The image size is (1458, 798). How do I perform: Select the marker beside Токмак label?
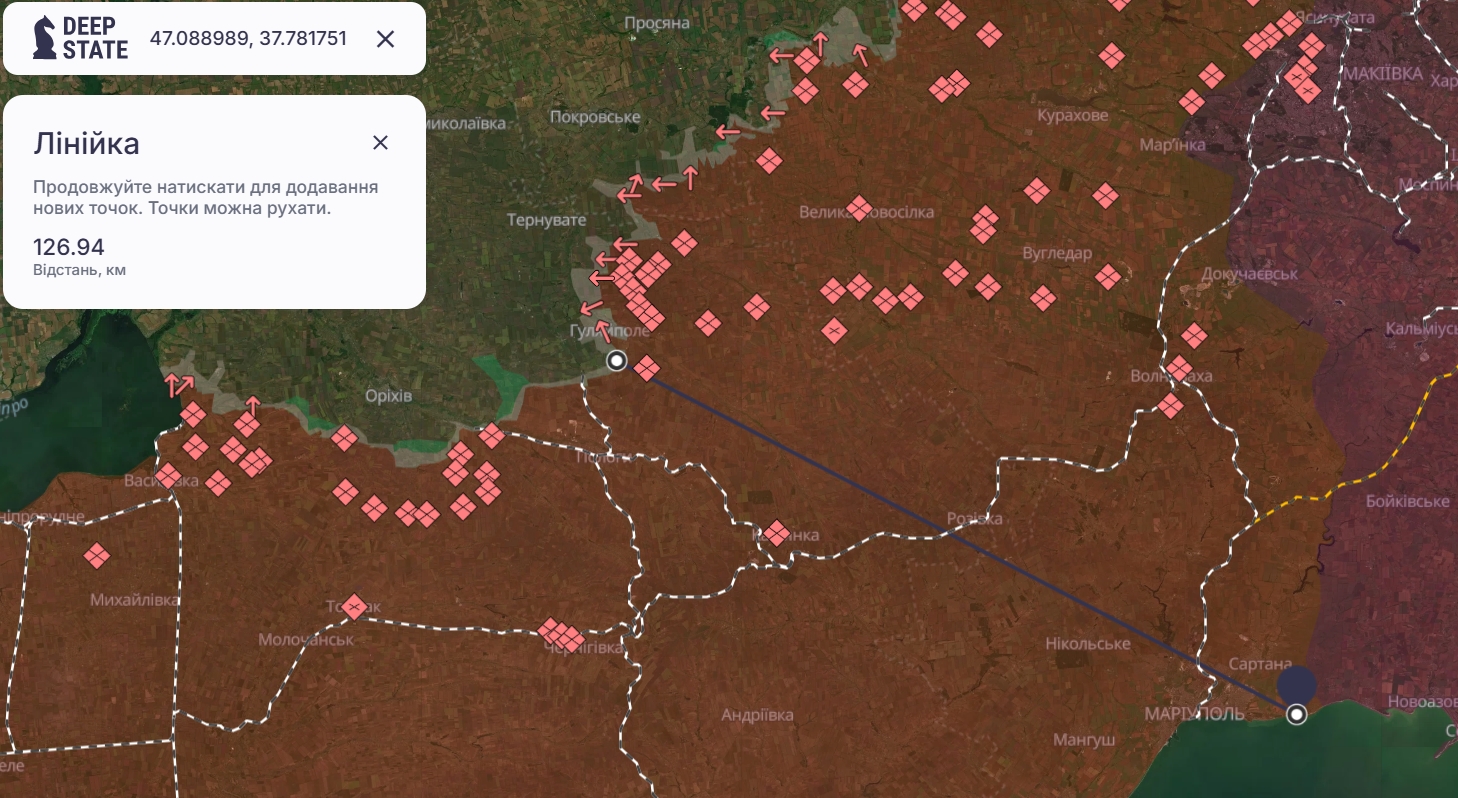click(354, 604)
